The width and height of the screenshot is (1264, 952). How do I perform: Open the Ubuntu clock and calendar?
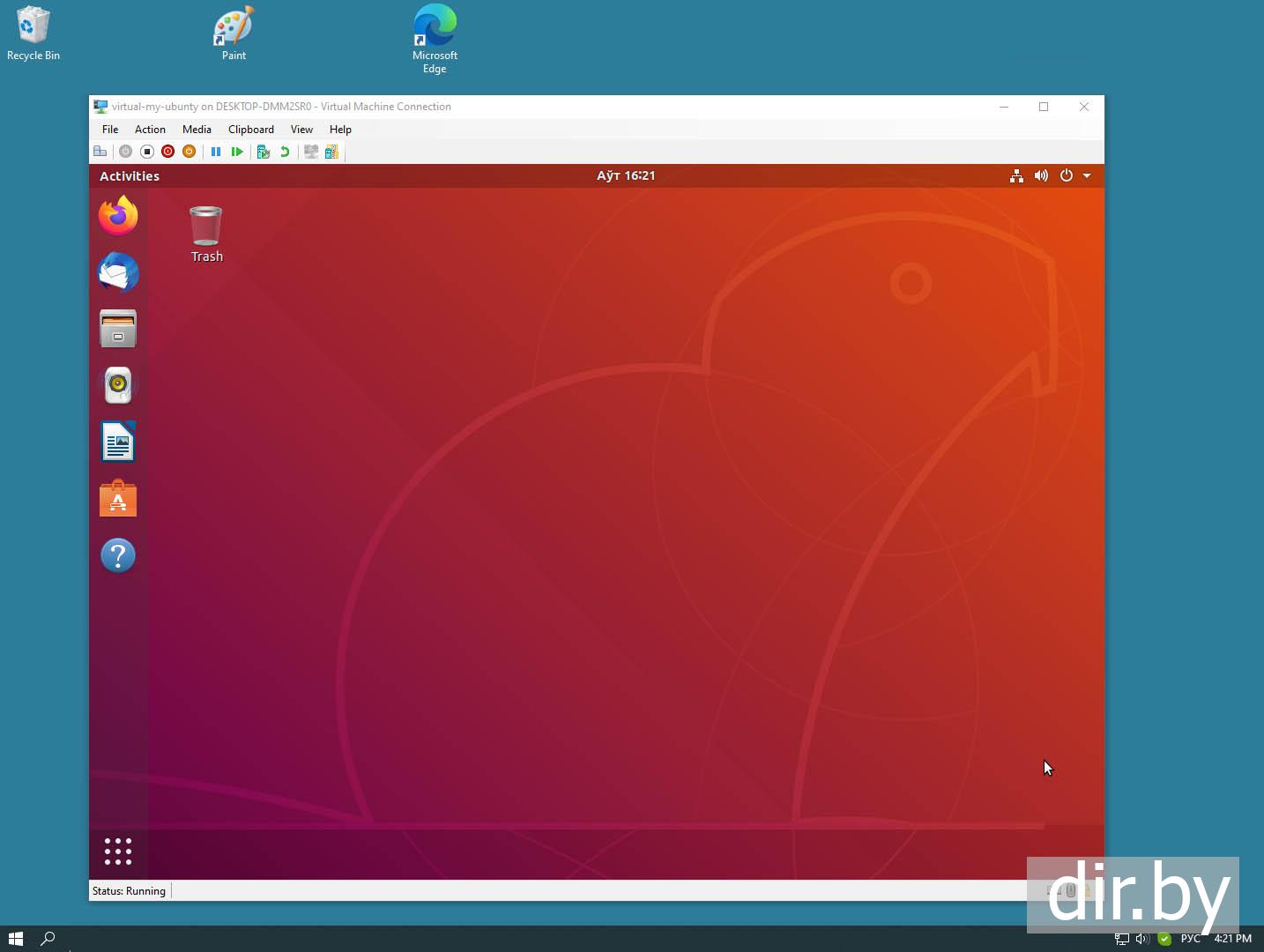pos(626,175)
